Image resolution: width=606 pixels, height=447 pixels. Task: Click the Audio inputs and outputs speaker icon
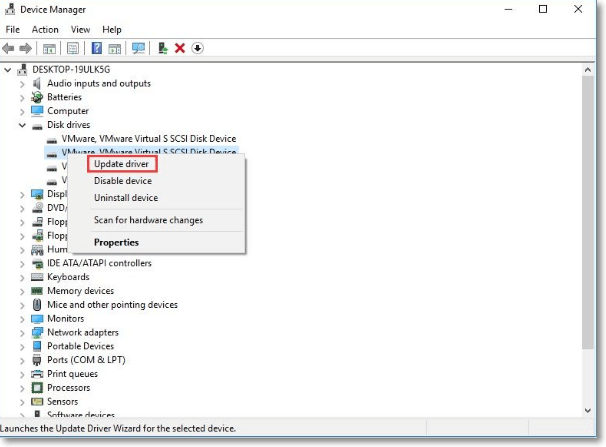click(37, 83)
